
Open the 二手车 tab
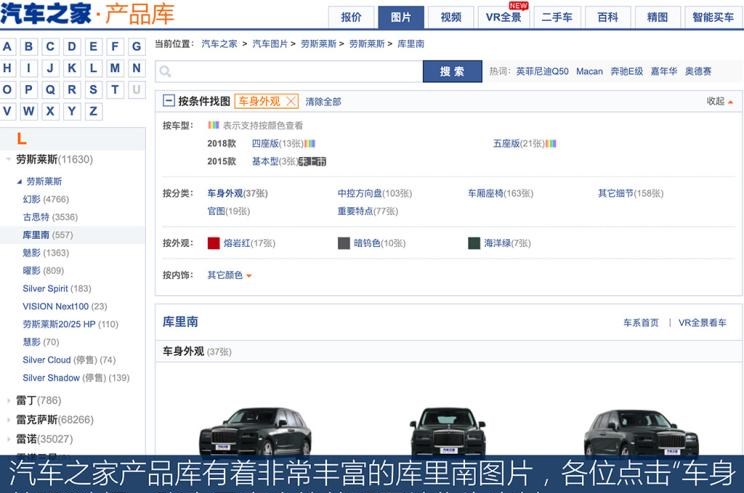pos(557,18)
